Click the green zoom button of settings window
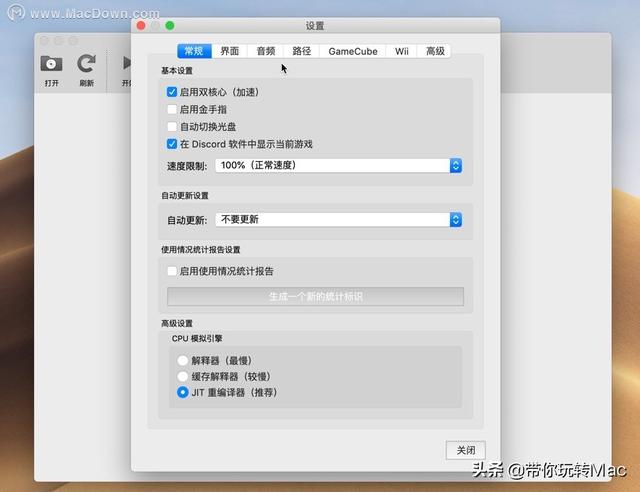Image resolution: width=640 pixels, height=492 pixels. (170, 25)
